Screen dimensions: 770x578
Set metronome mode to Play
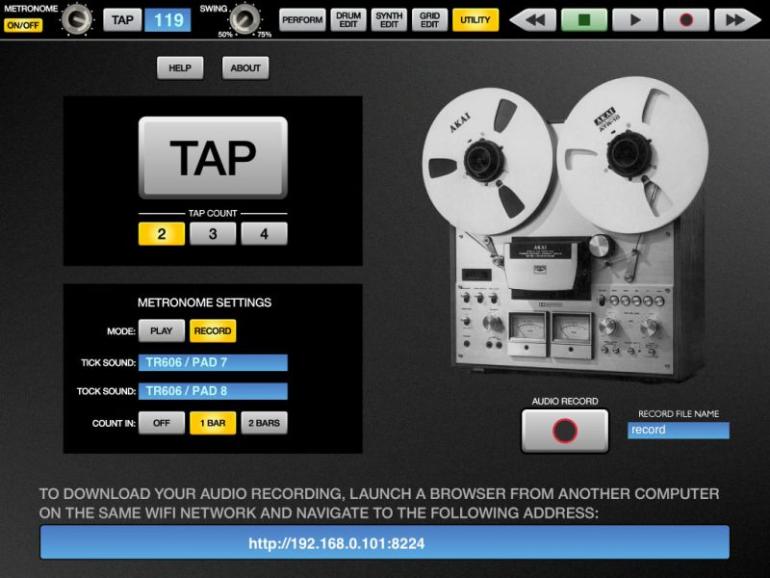tap(162, 331)
